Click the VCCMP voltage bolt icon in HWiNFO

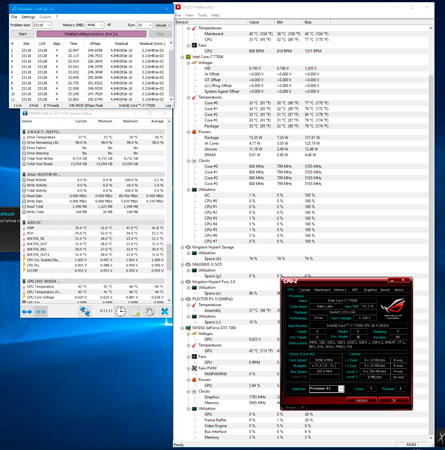tap(24, 270)
